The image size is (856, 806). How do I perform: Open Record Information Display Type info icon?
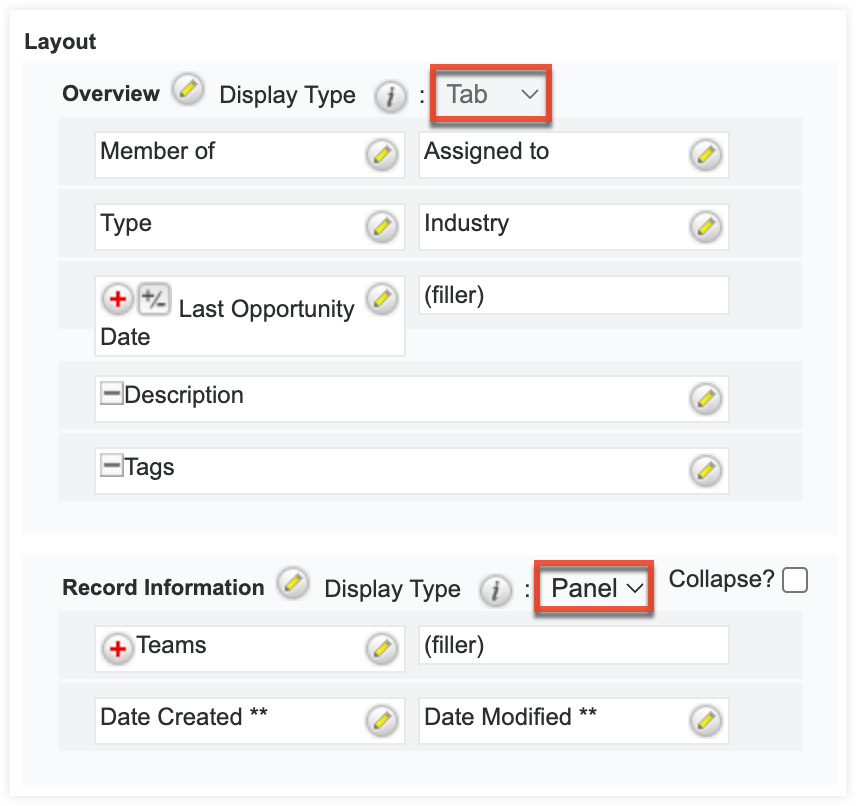496,591
